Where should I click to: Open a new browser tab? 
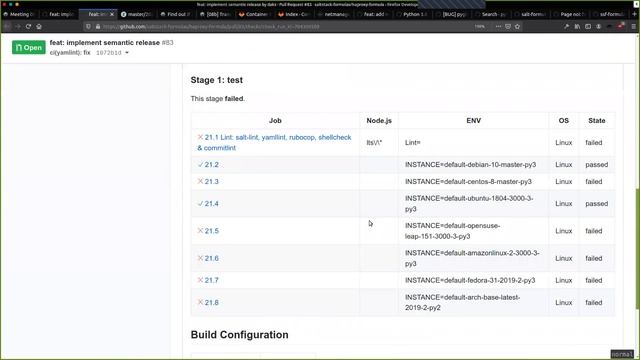pyautogui.click(x=634, y=14)
